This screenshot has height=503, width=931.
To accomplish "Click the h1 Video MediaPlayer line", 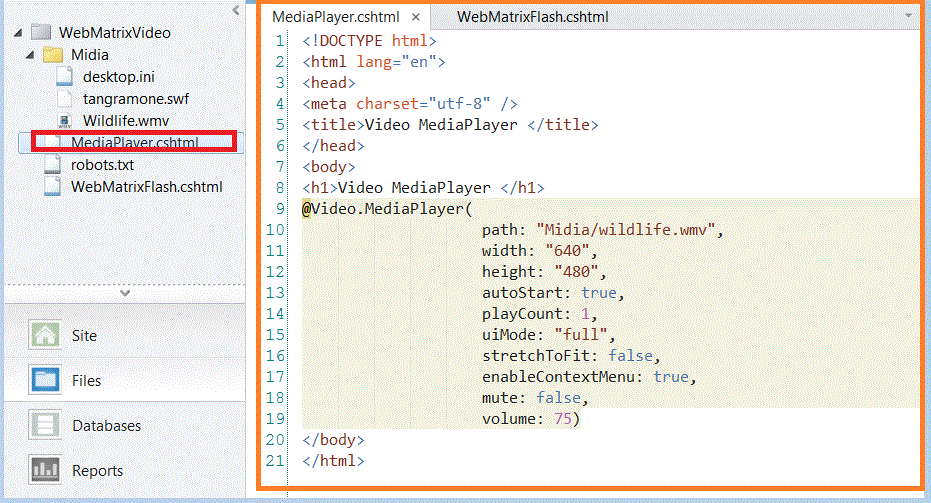I will (x=423, y=188).
